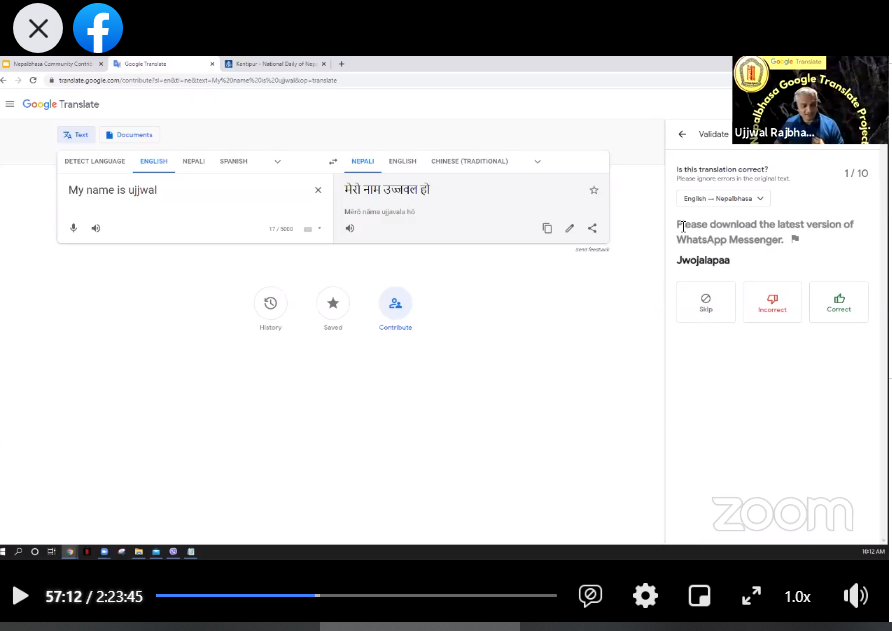Open Windows search from the taskbar

(x=18, y=551)
